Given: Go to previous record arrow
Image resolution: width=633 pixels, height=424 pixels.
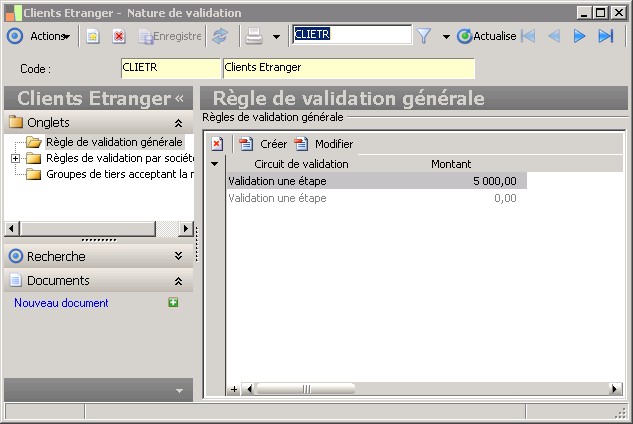Looking at the screenshot, I should coord(554,36).
